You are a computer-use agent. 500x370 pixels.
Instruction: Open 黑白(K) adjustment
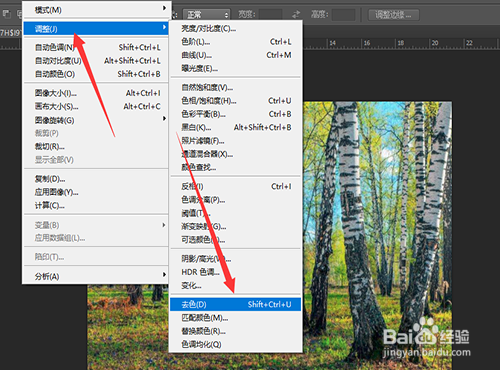pyautogui.click(x=236, y=127)
